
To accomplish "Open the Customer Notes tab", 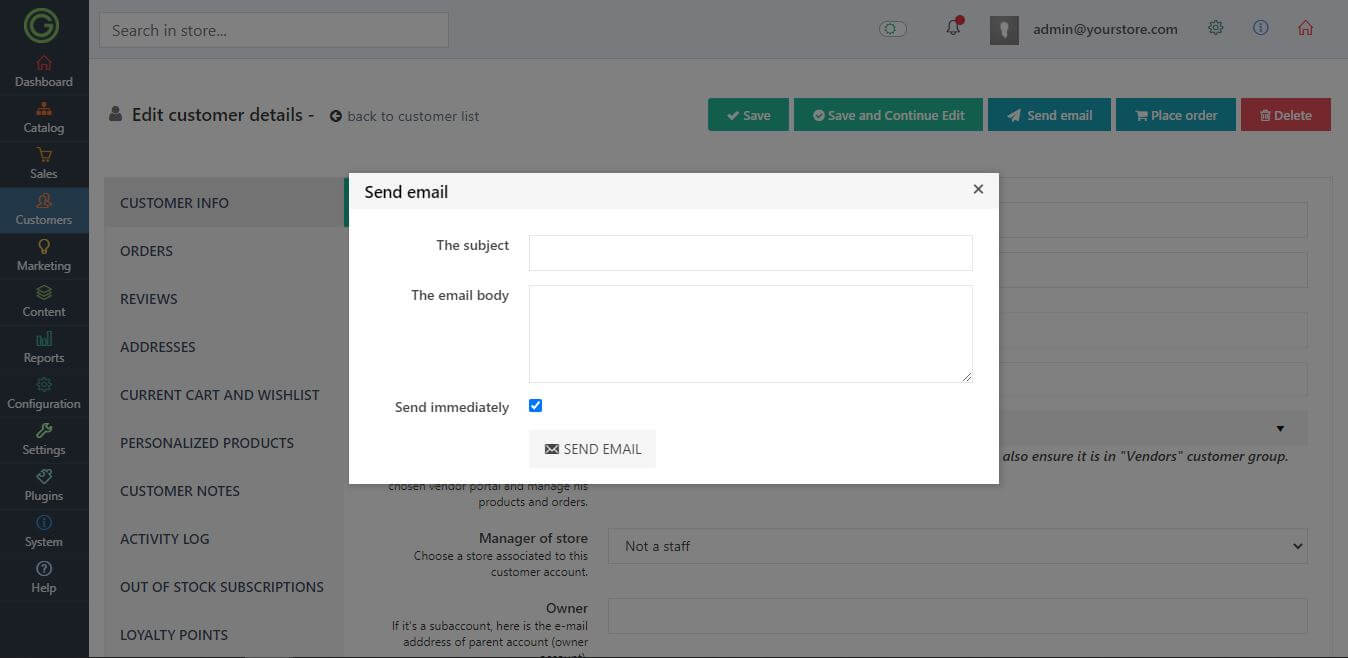I will tap(224, 491).
